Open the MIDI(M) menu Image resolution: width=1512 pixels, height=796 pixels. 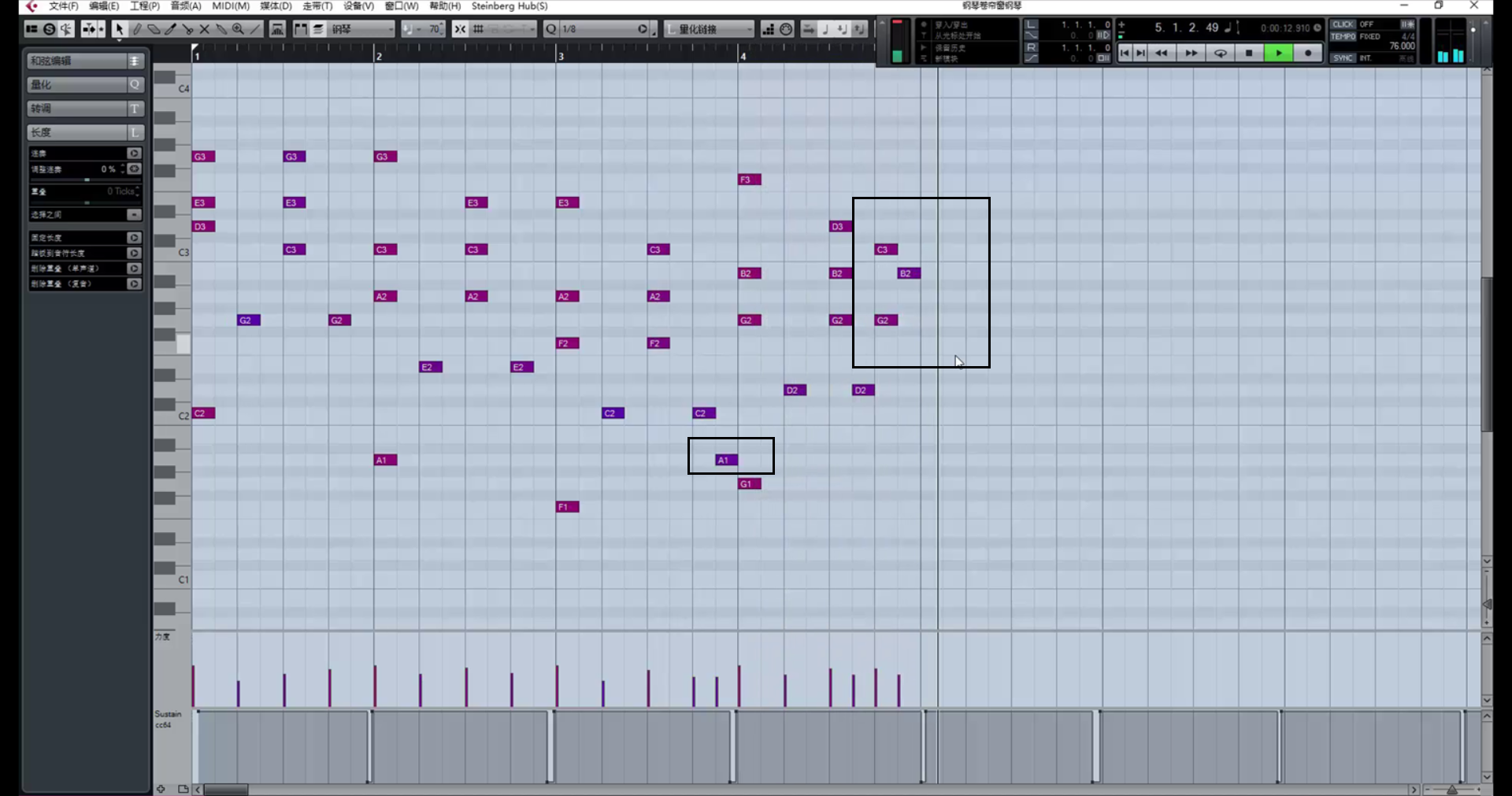click(231, 6)
